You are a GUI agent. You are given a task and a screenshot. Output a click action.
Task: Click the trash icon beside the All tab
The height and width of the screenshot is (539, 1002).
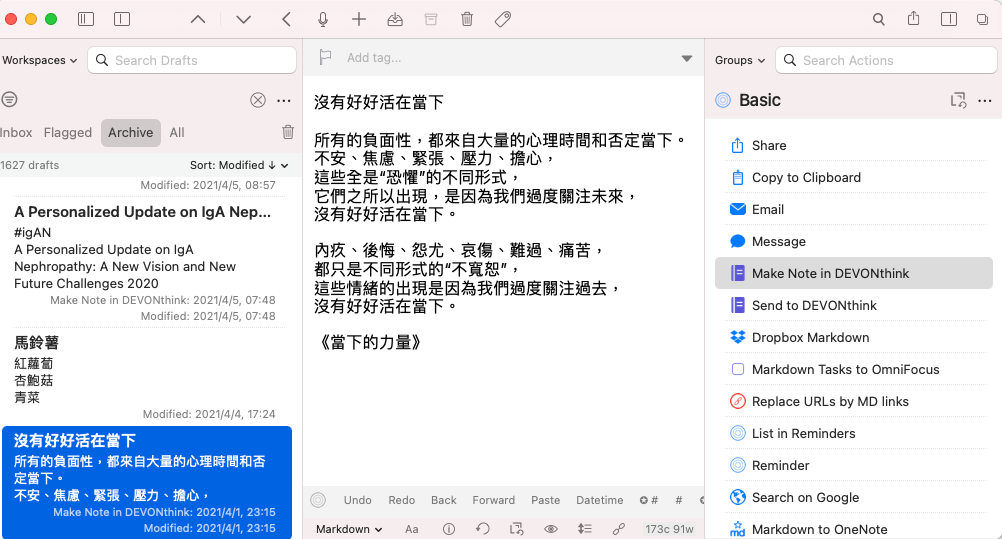click(x=288, y=132)
